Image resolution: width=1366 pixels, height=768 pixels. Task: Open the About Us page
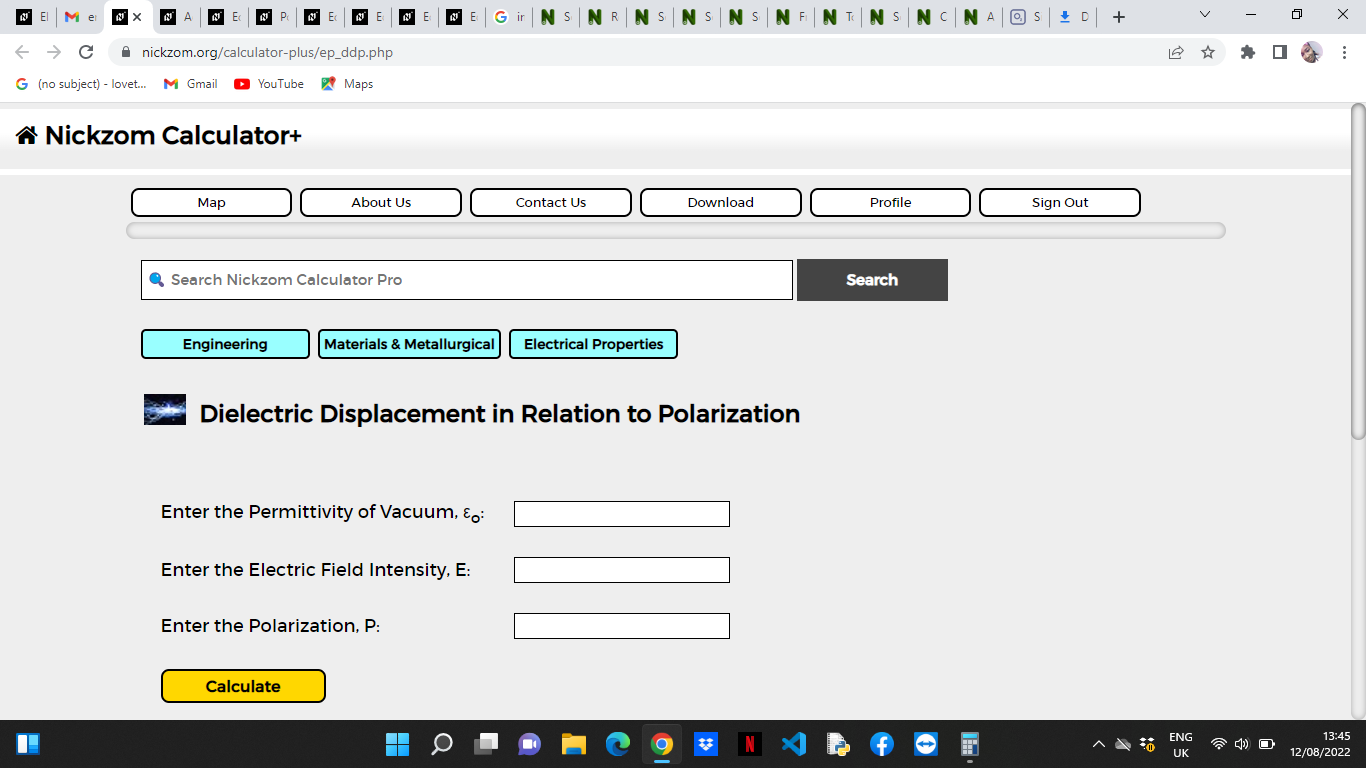pos(381,202)
